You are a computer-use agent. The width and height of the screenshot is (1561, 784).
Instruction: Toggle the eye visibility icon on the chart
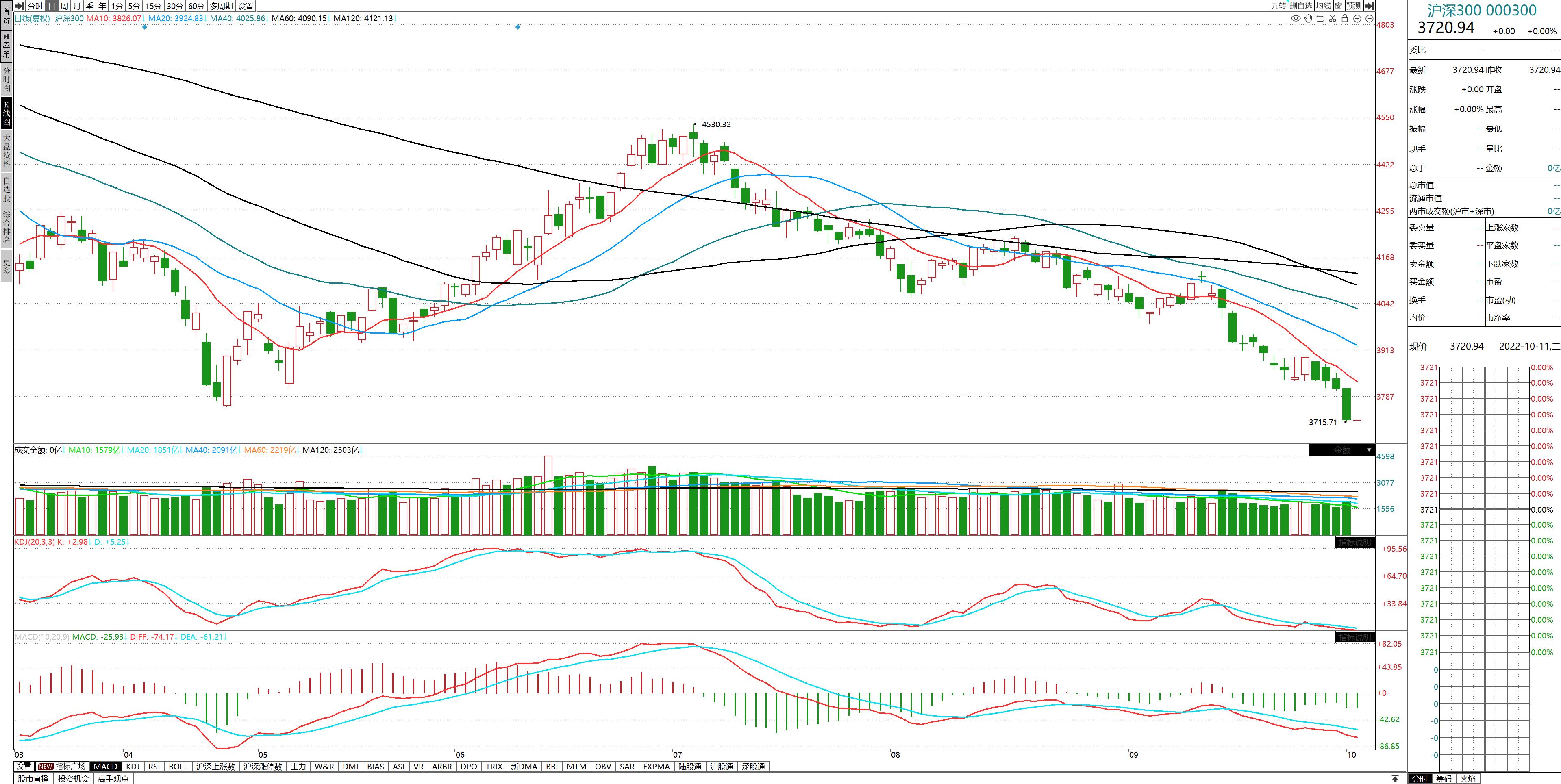1296,19
